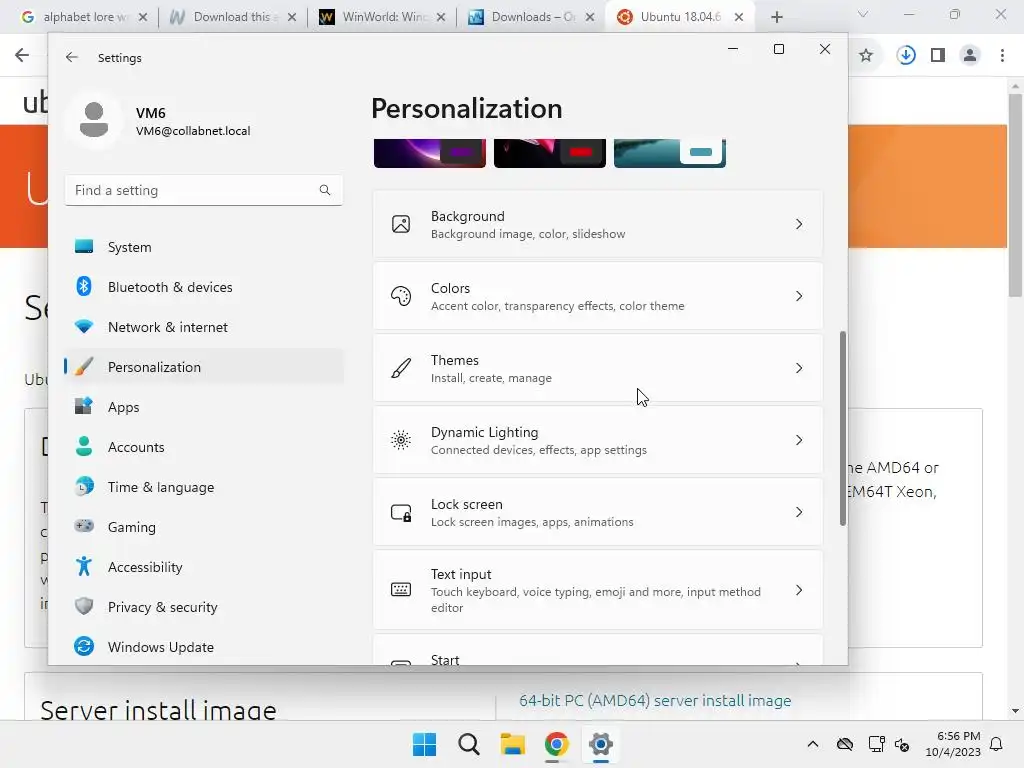Click the Themes brush icon

(401, 368)
